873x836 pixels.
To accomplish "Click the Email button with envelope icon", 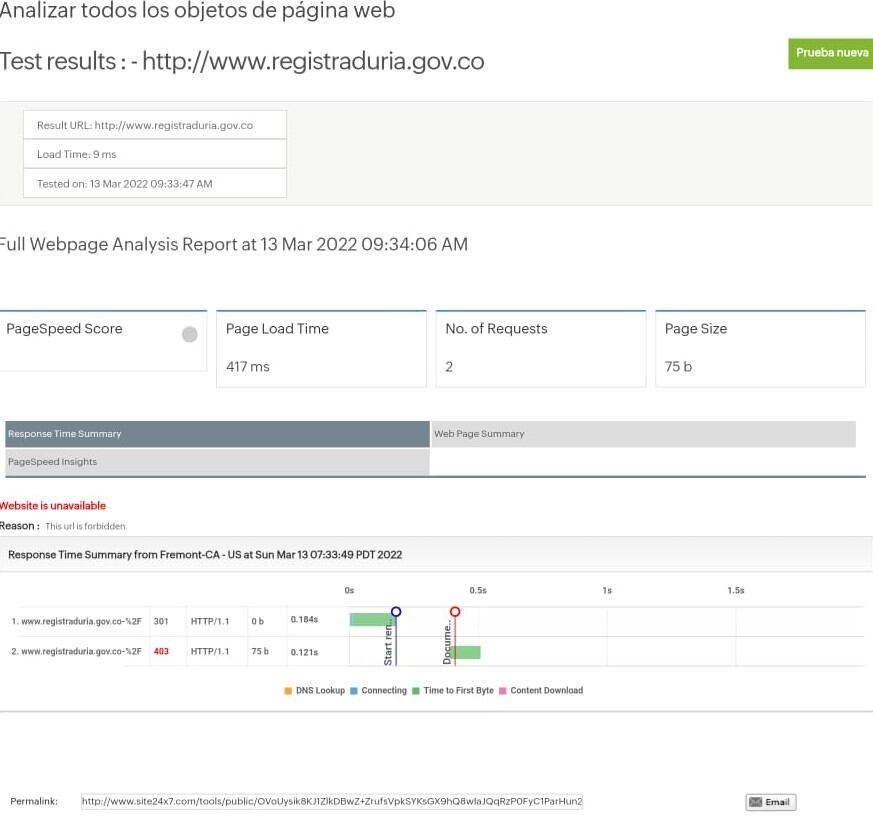I will (770, 802).
